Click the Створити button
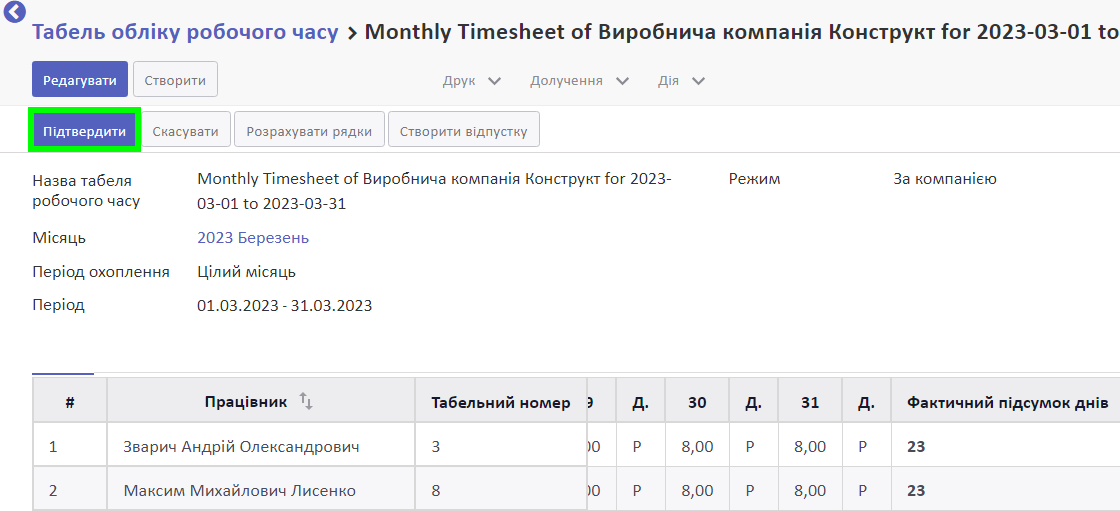 [x=175, y=79]
